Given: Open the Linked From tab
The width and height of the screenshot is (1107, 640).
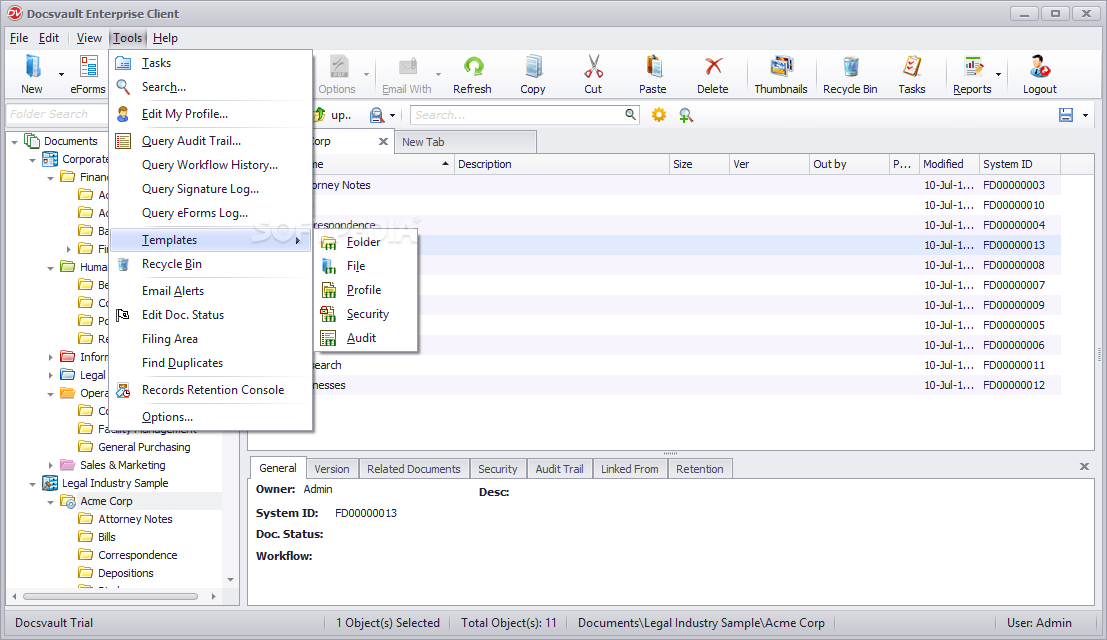Looking at the screenshot, I should coord(630,469).
